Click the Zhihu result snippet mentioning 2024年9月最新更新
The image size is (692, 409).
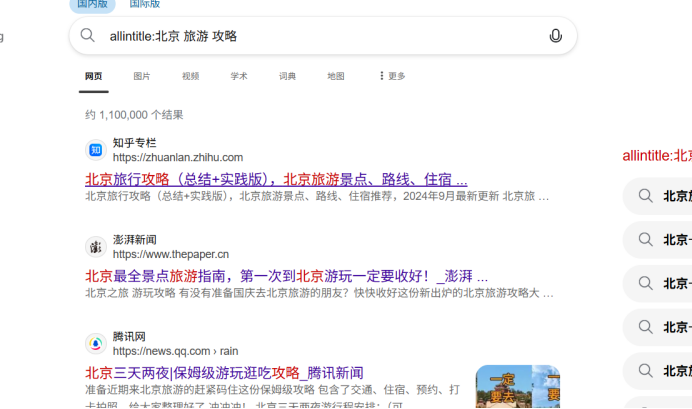tap(317, 196)
